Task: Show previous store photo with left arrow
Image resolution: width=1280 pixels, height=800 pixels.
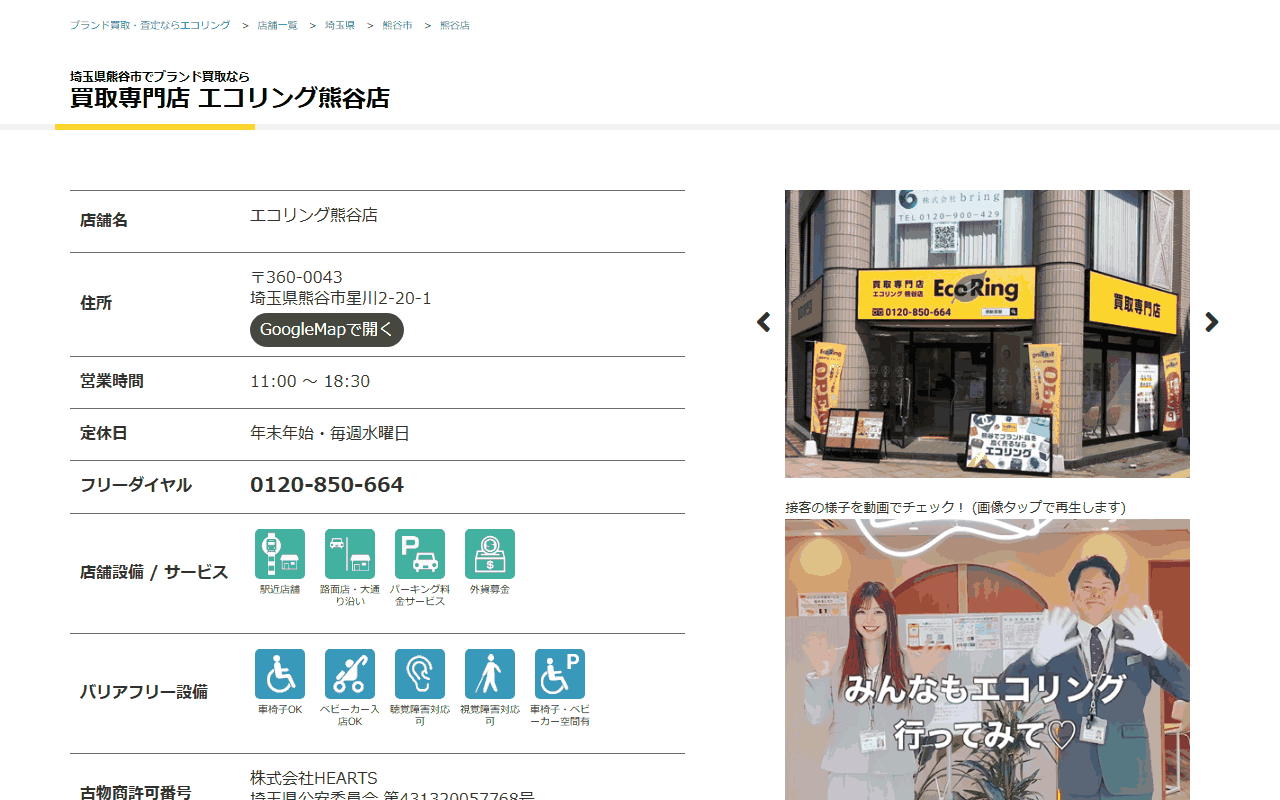Action: pyautogui.click(x=764, y=322)
